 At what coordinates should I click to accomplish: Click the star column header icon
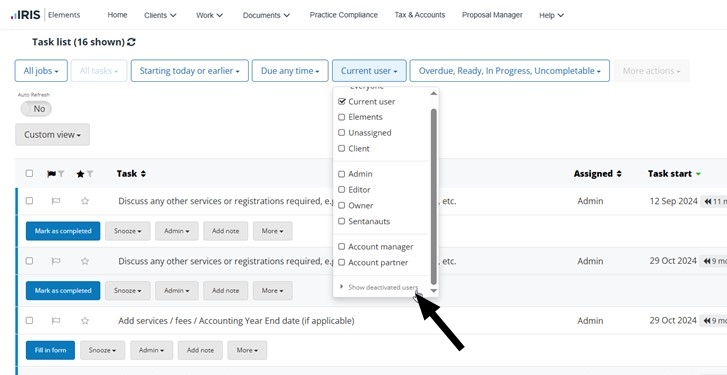tap(80, 174)
